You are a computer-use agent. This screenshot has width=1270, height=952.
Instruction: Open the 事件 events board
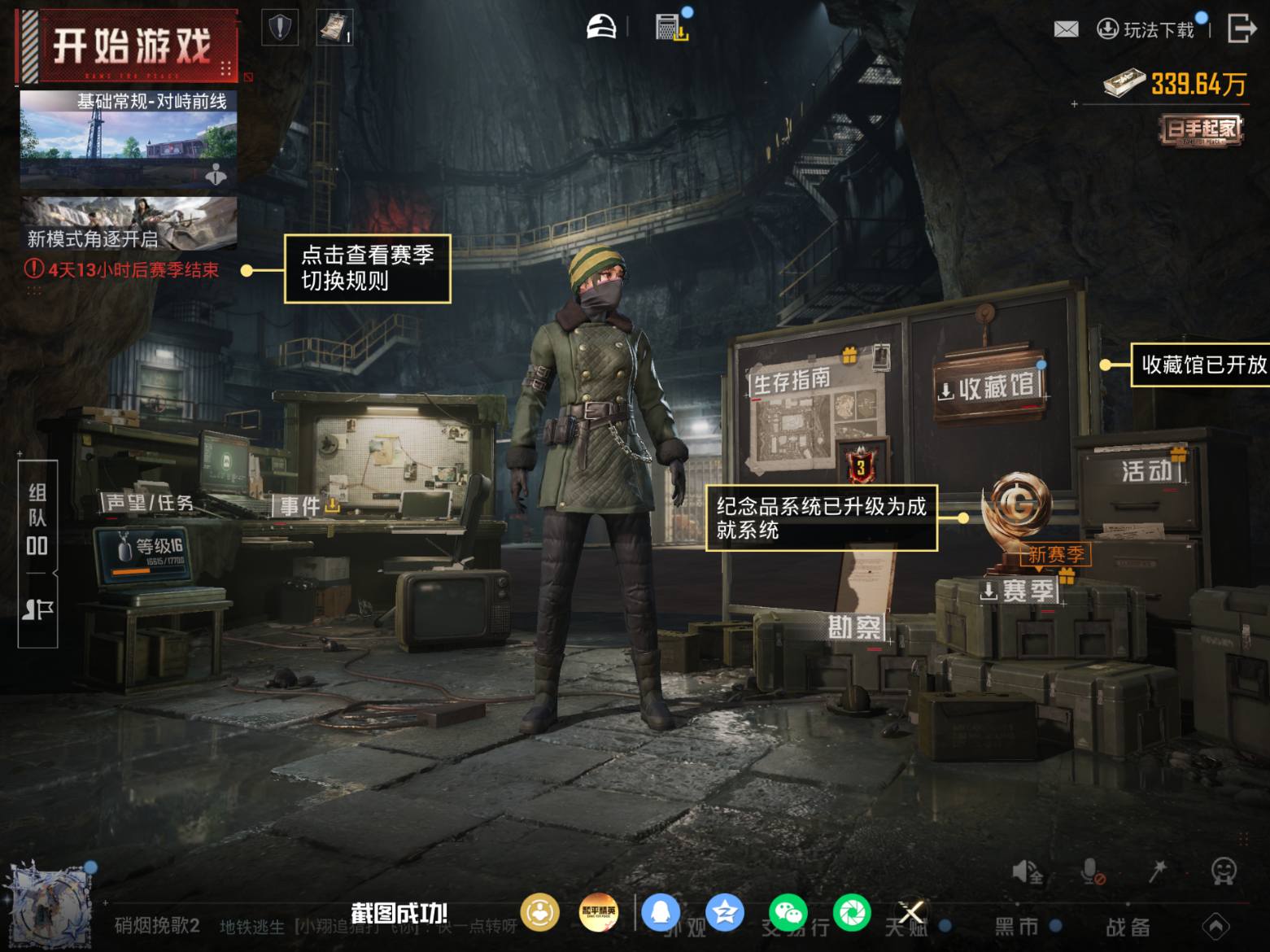pyautogui.click(x=306, y=505)
